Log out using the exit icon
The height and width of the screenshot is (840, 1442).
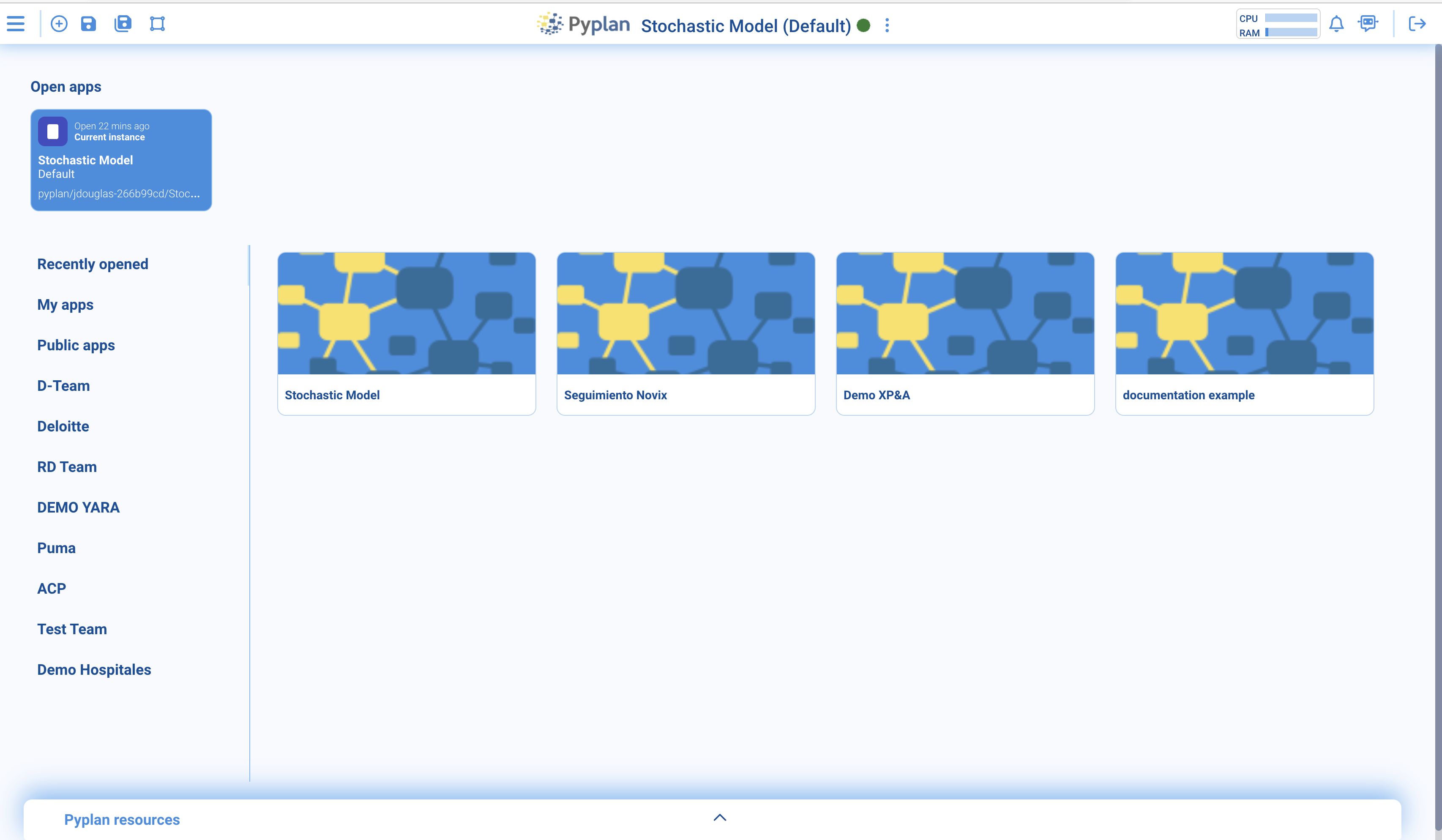(1418, 24)
